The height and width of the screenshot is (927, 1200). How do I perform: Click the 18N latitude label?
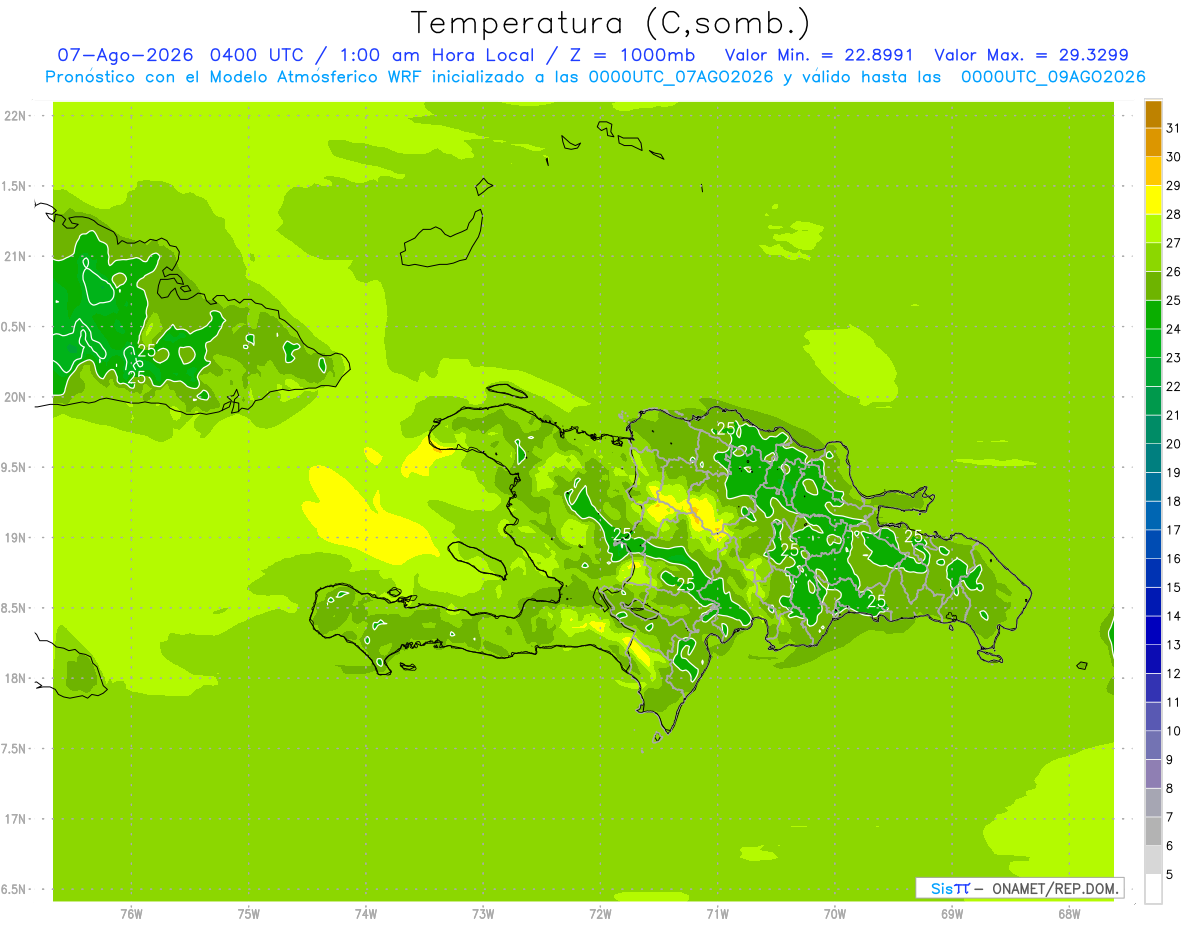pyautogui.click(x=15, y=679)
